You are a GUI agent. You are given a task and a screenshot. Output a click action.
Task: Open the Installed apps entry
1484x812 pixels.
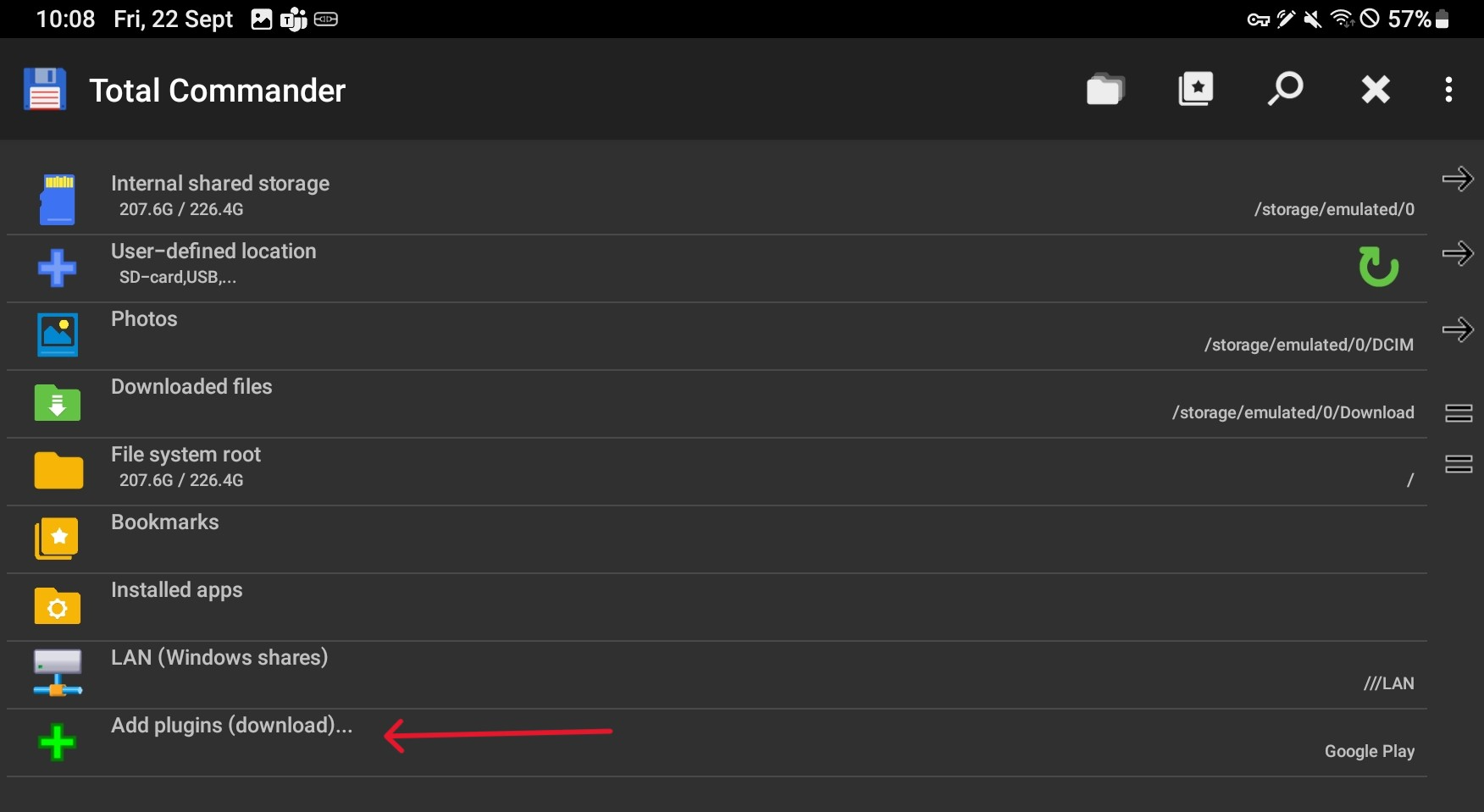(x=717, y=607)
